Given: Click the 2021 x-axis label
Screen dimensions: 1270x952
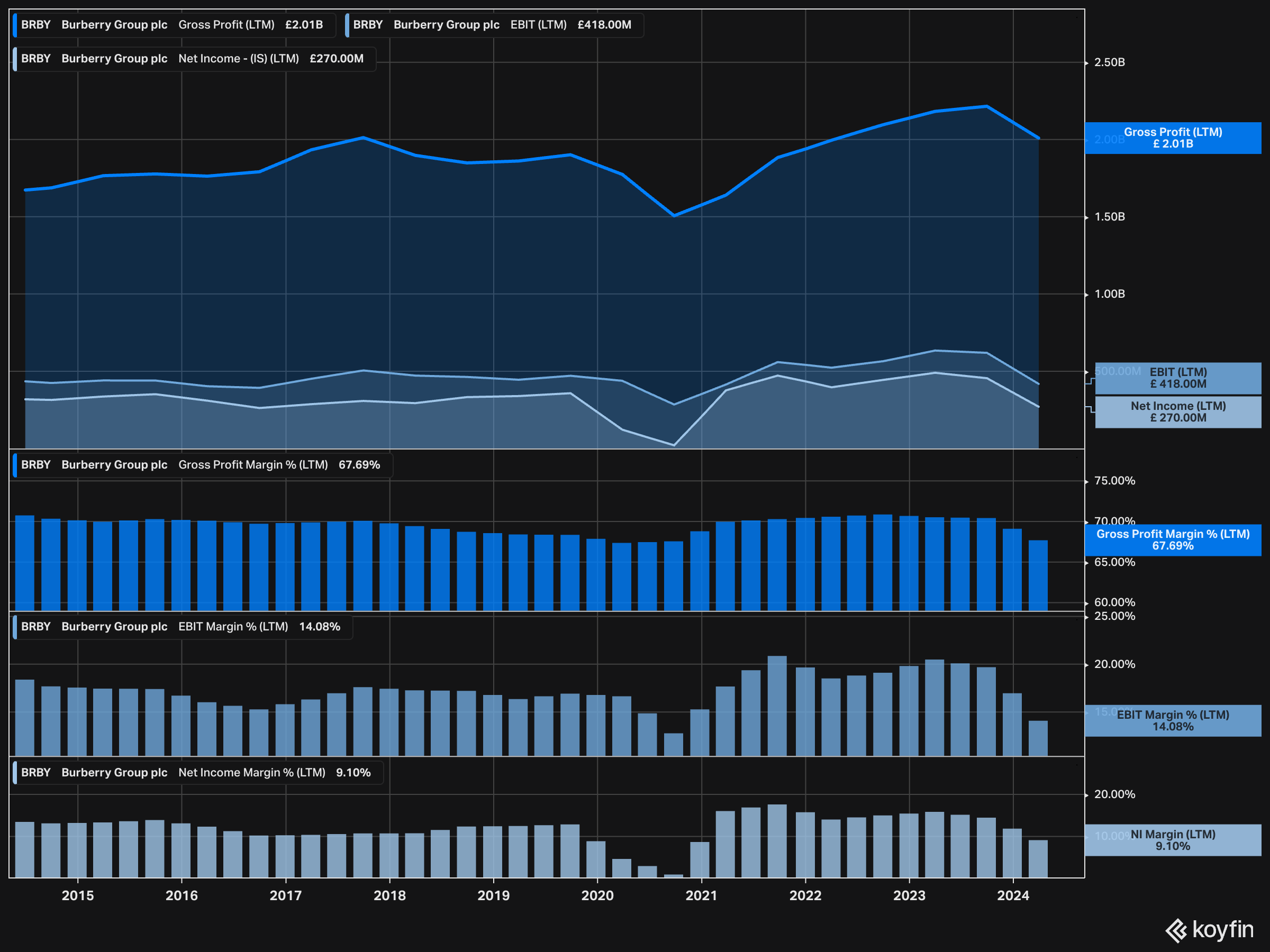Looking at the screenshot, I should [701, 895].
